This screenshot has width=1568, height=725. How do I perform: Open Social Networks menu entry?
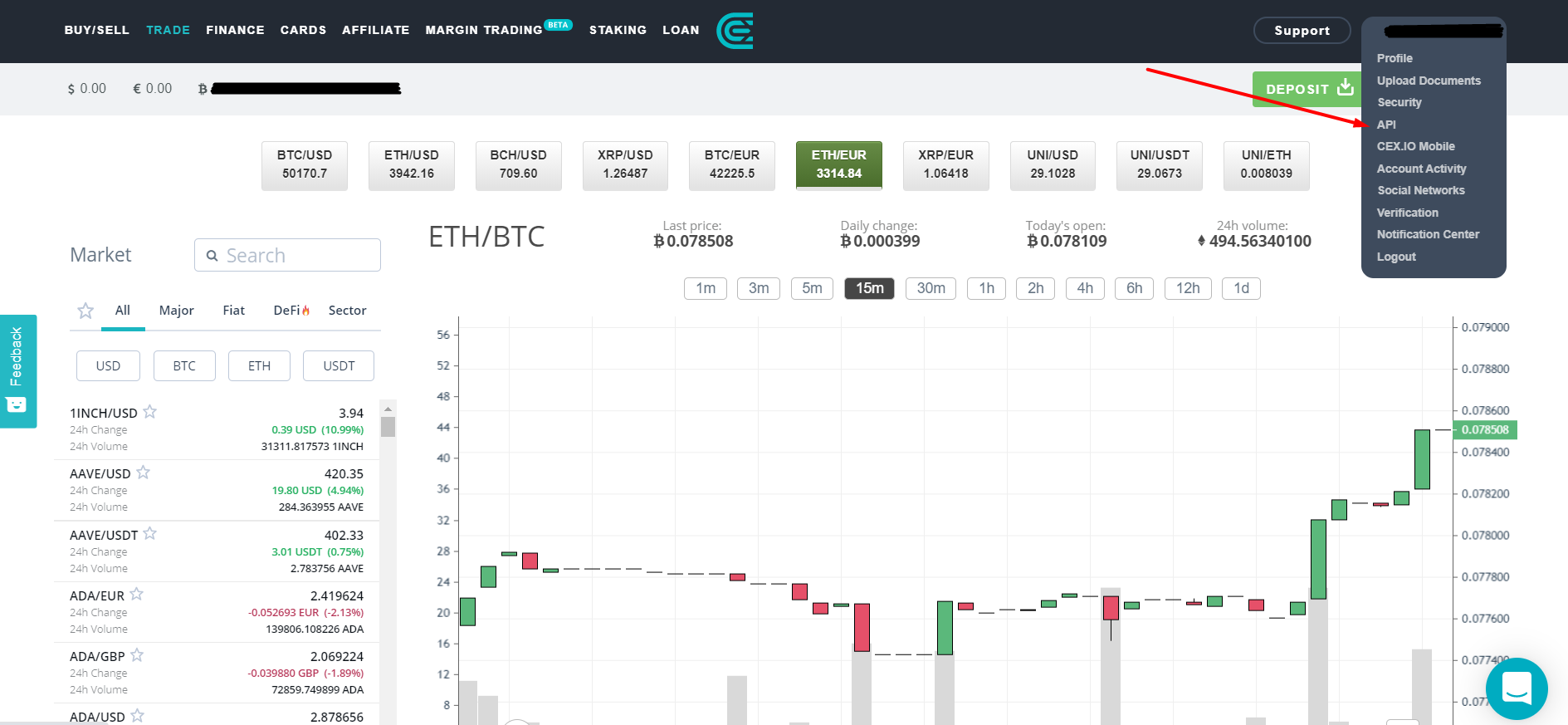coord(1420,190)
